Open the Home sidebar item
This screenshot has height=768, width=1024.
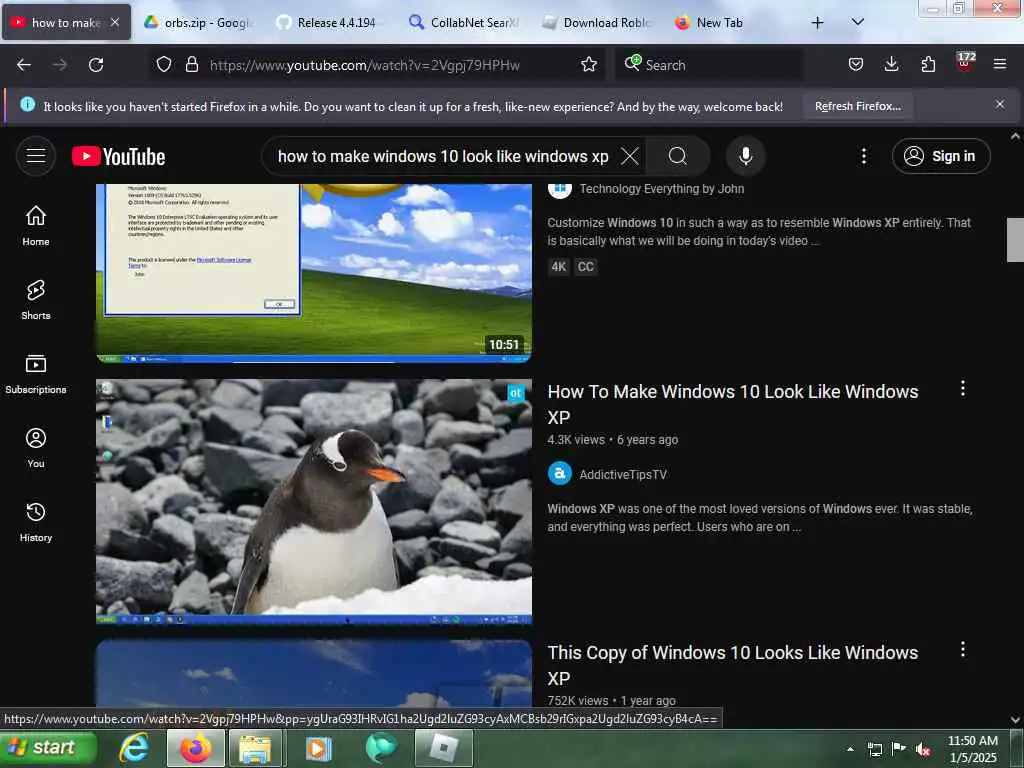[x=36, y=225]
